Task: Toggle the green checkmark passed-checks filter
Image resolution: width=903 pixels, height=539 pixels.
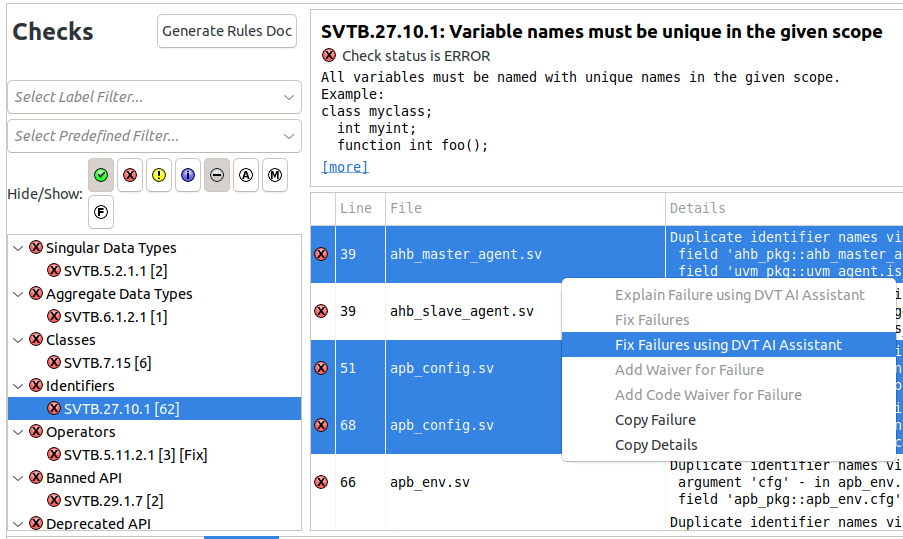Action: (101, 175)
